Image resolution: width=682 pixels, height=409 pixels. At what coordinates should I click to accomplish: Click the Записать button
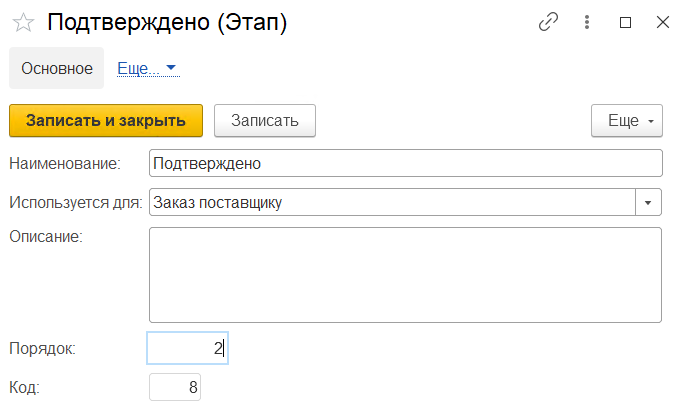[x=265, y=121]
